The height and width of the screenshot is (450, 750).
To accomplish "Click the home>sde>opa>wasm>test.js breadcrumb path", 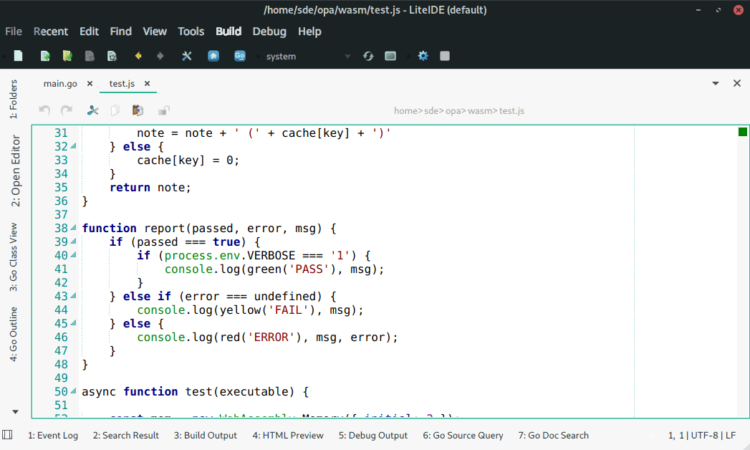I will coord(459,111).
